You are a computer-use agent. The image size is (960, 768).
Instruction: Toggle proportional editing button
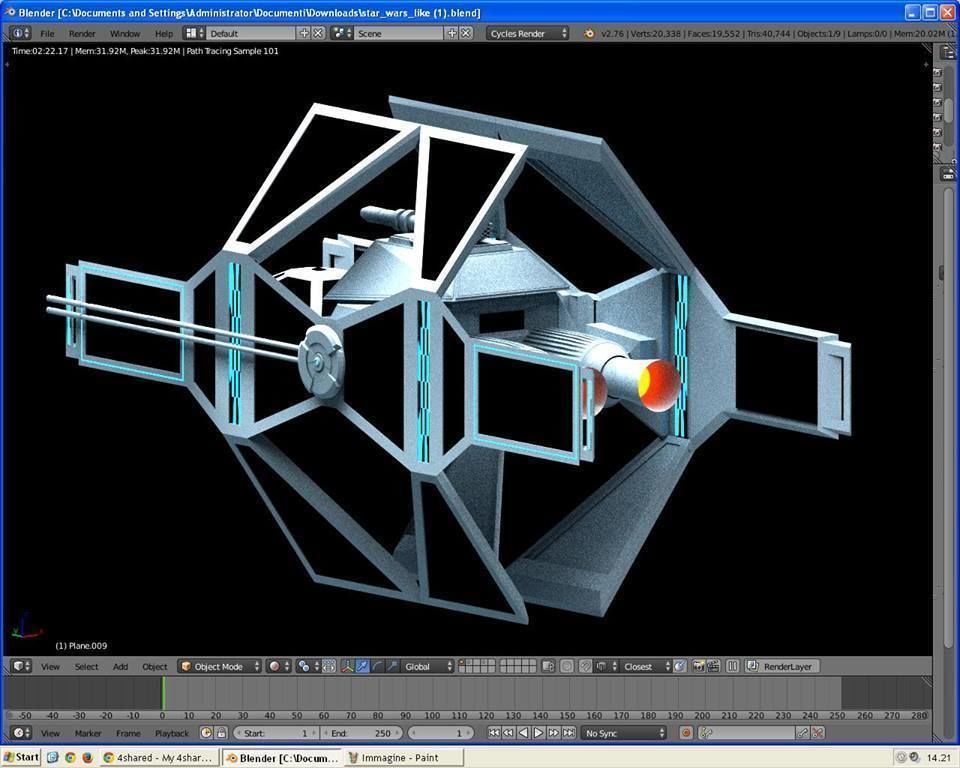pyautogui.click(x=567, y=666)
